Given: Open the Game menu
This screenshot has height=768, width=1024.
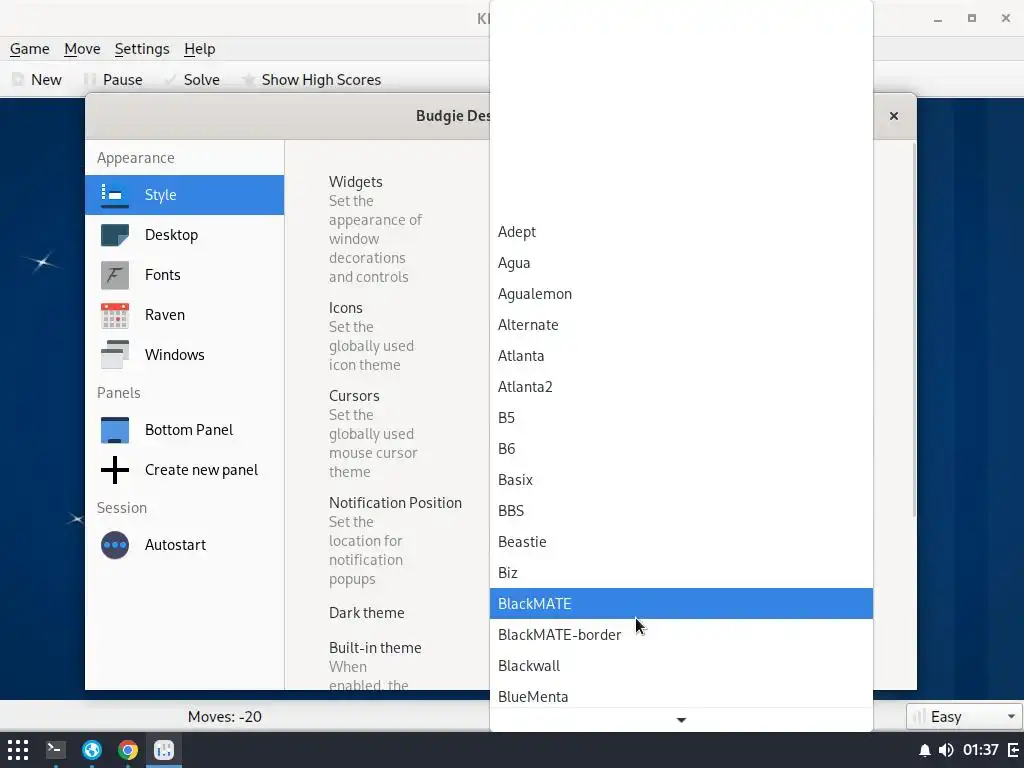Looking at the screenshot, I should coord(29,49).
